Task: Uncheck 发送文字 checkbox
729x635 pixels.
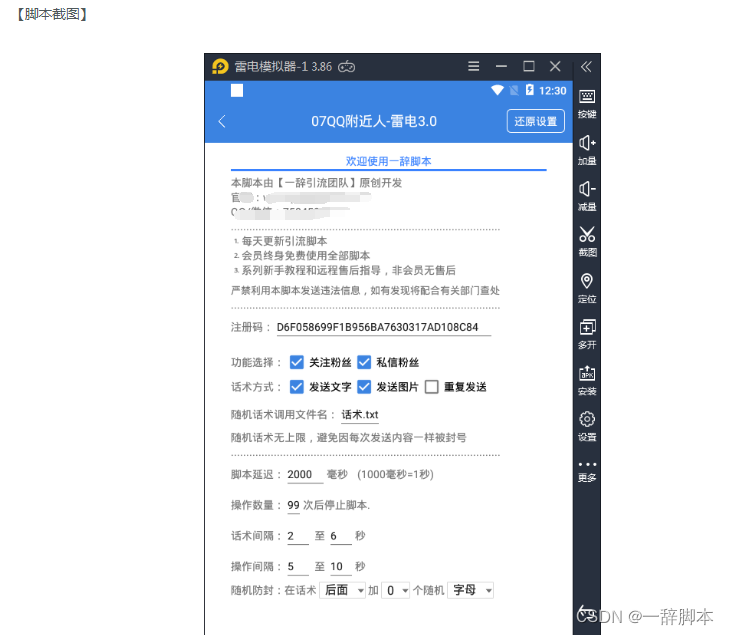Action: click(x=297, y=387)
